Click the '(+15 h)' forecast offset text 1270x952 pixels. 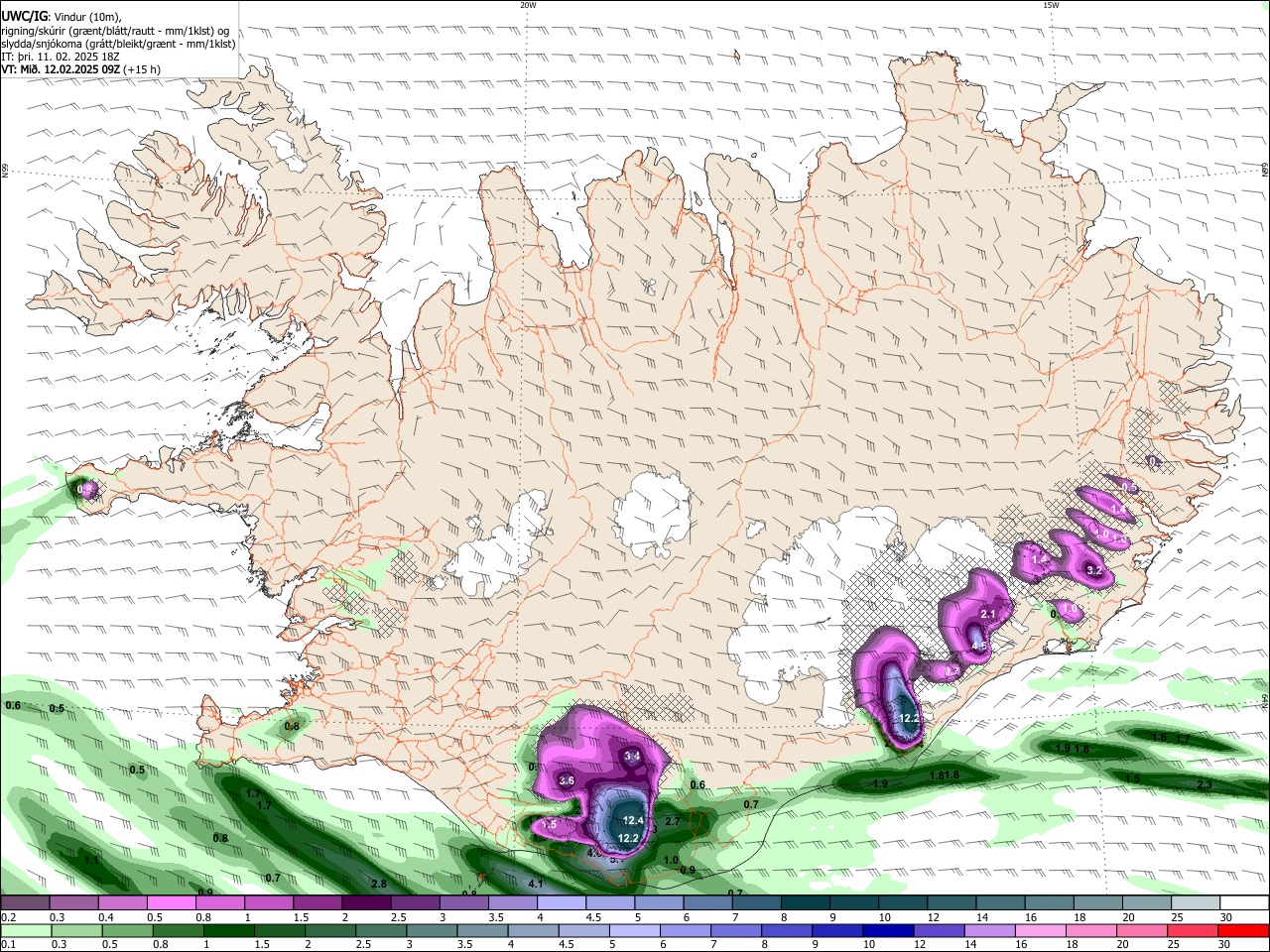pyautogui.click(x=143, y=70)
